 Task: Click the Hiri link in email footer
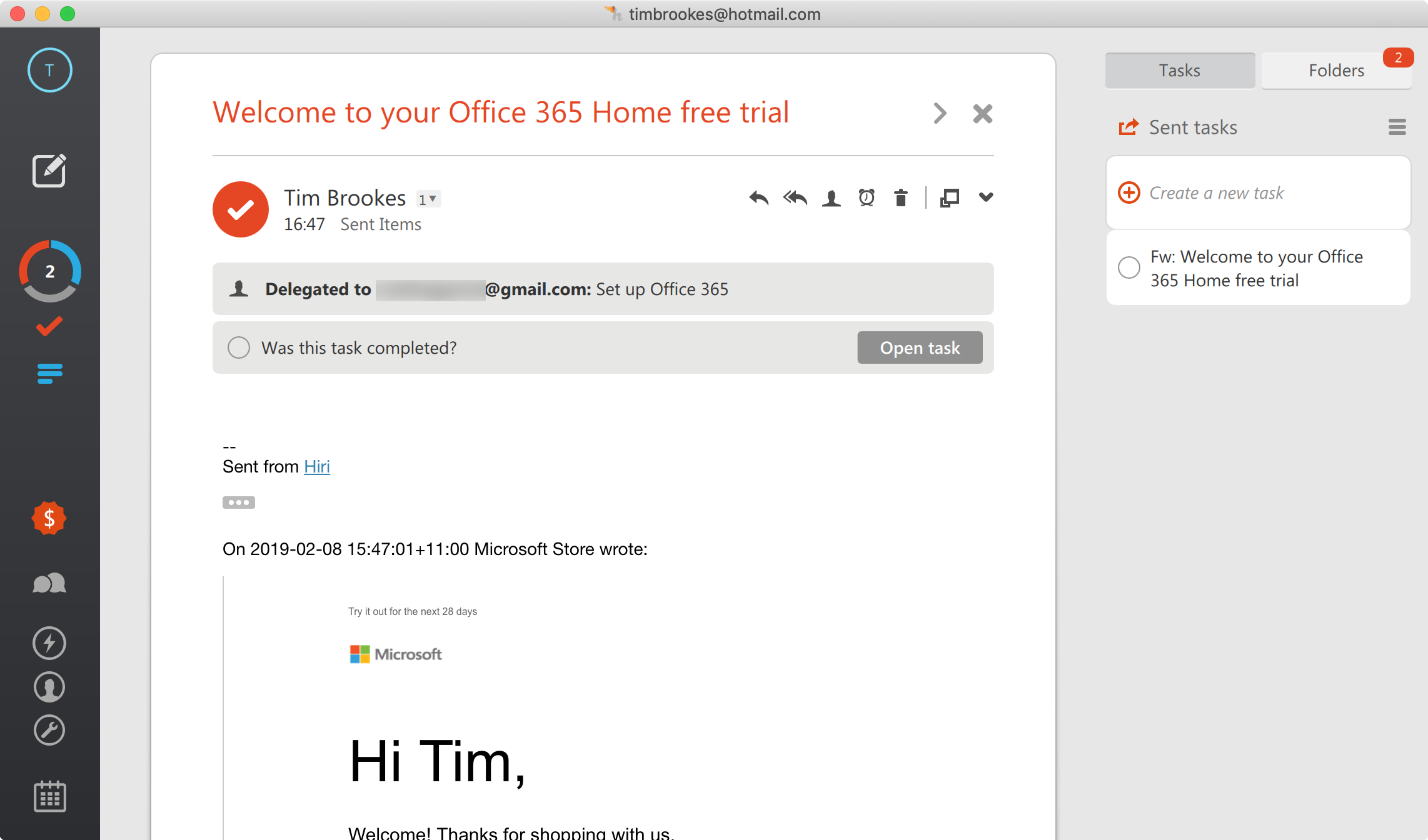316,466
